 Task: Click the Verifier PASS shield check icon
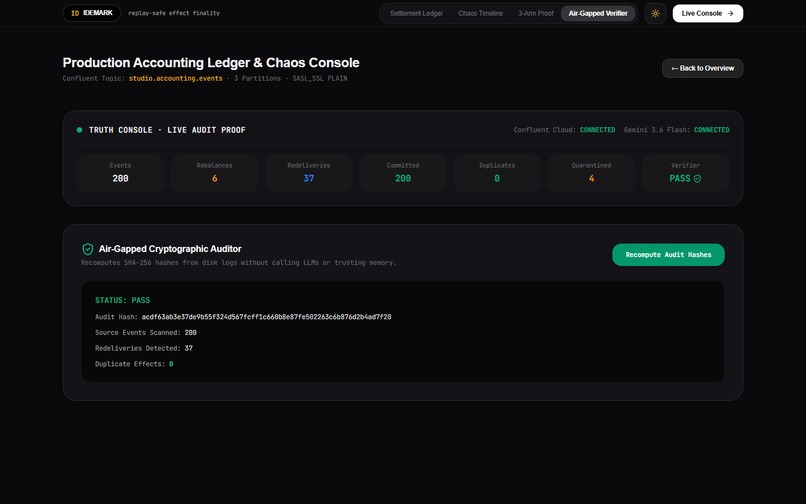click(x=698, y=178)
